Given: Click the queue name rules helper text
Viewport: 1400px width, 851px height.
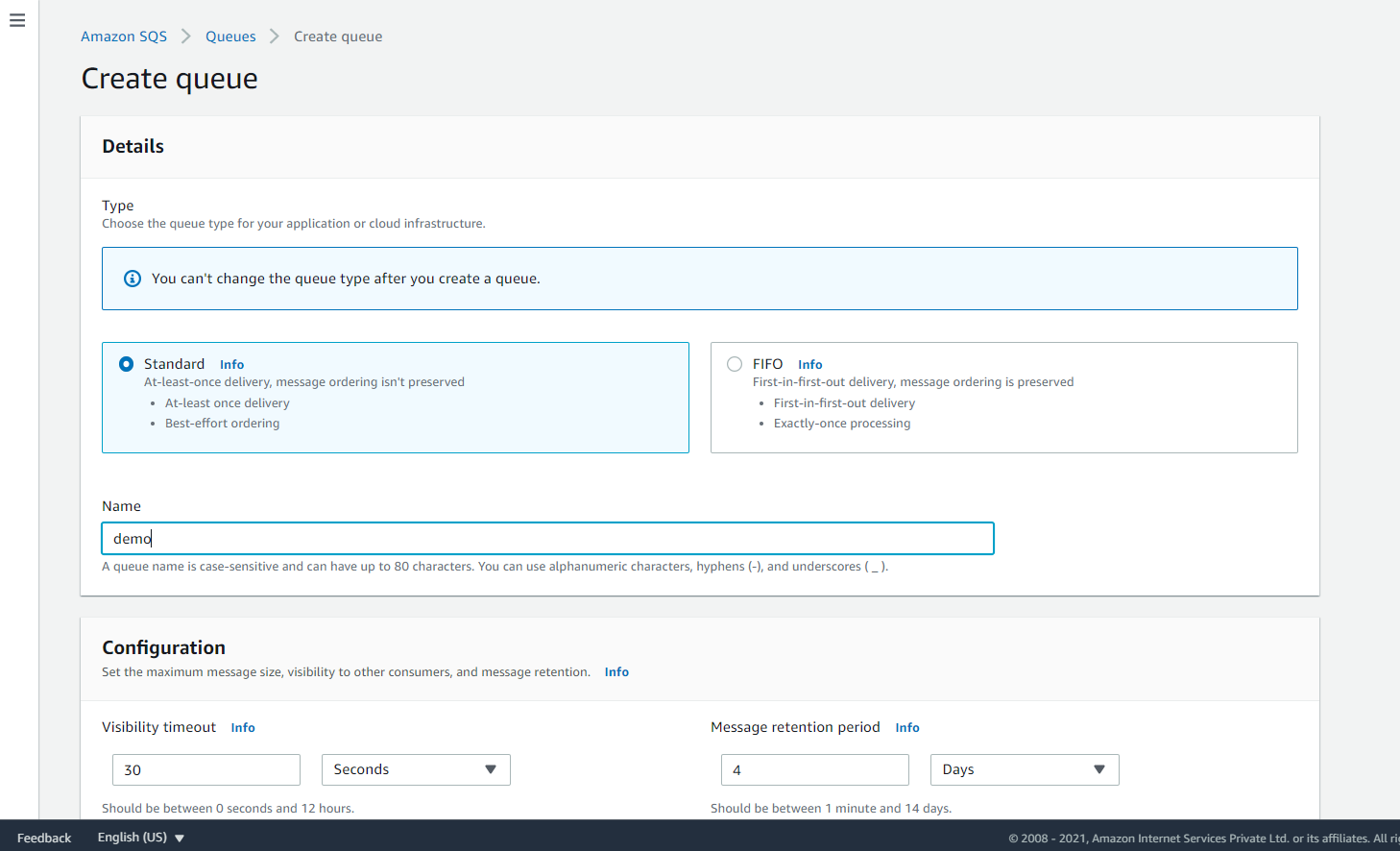Looking at the screenshot, I should point(495,567).
